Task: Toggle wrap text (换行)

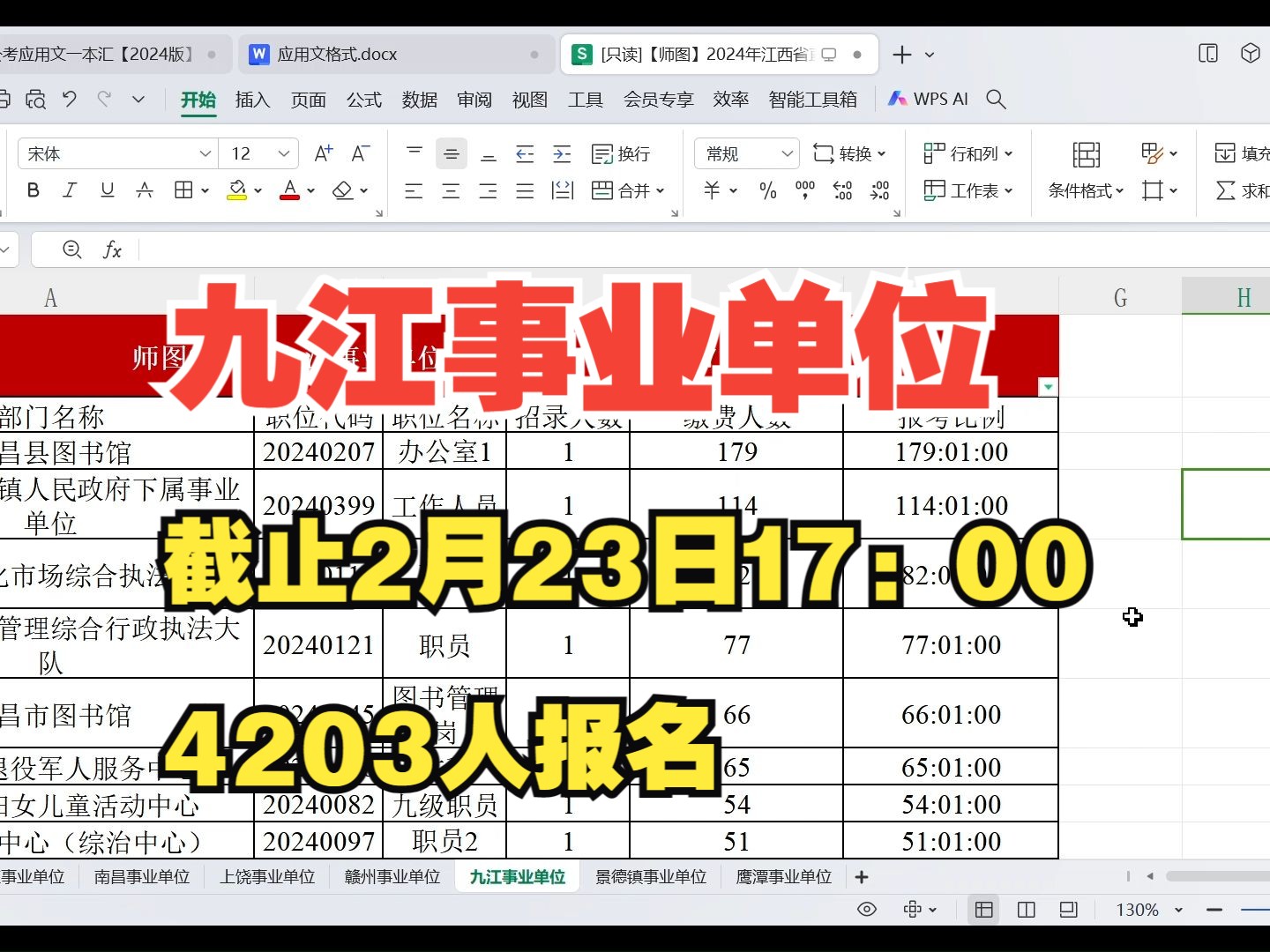Action: [621, 153]
